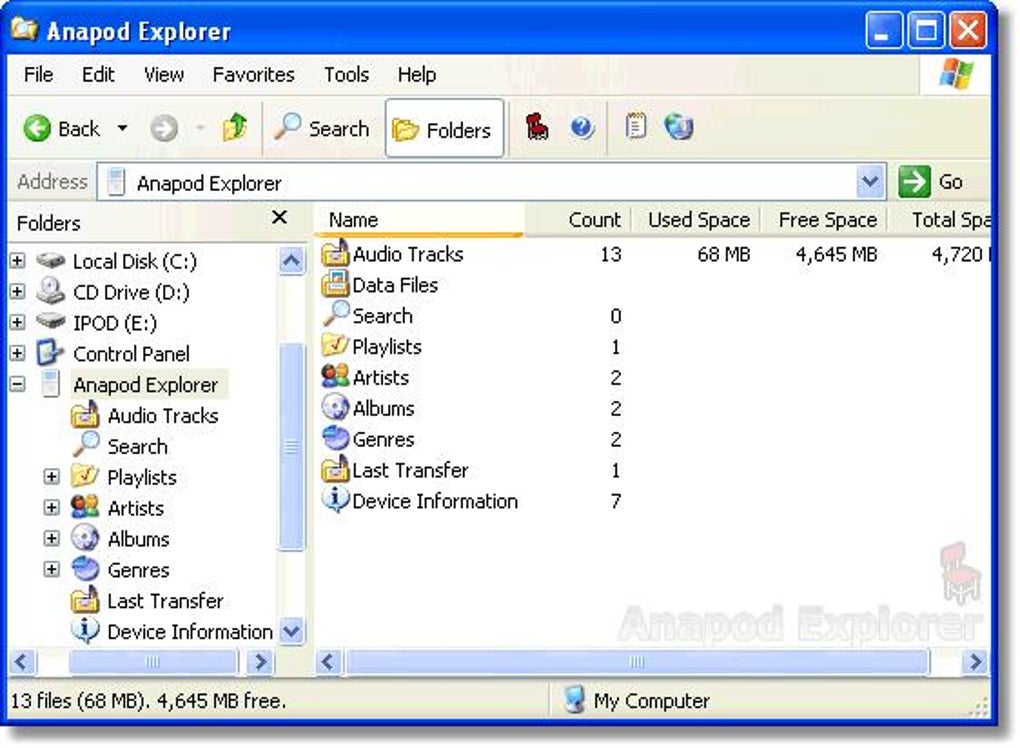Go up one folder level icon
The height and width of the screenshot is (748, 1020).
coord(235,127)
